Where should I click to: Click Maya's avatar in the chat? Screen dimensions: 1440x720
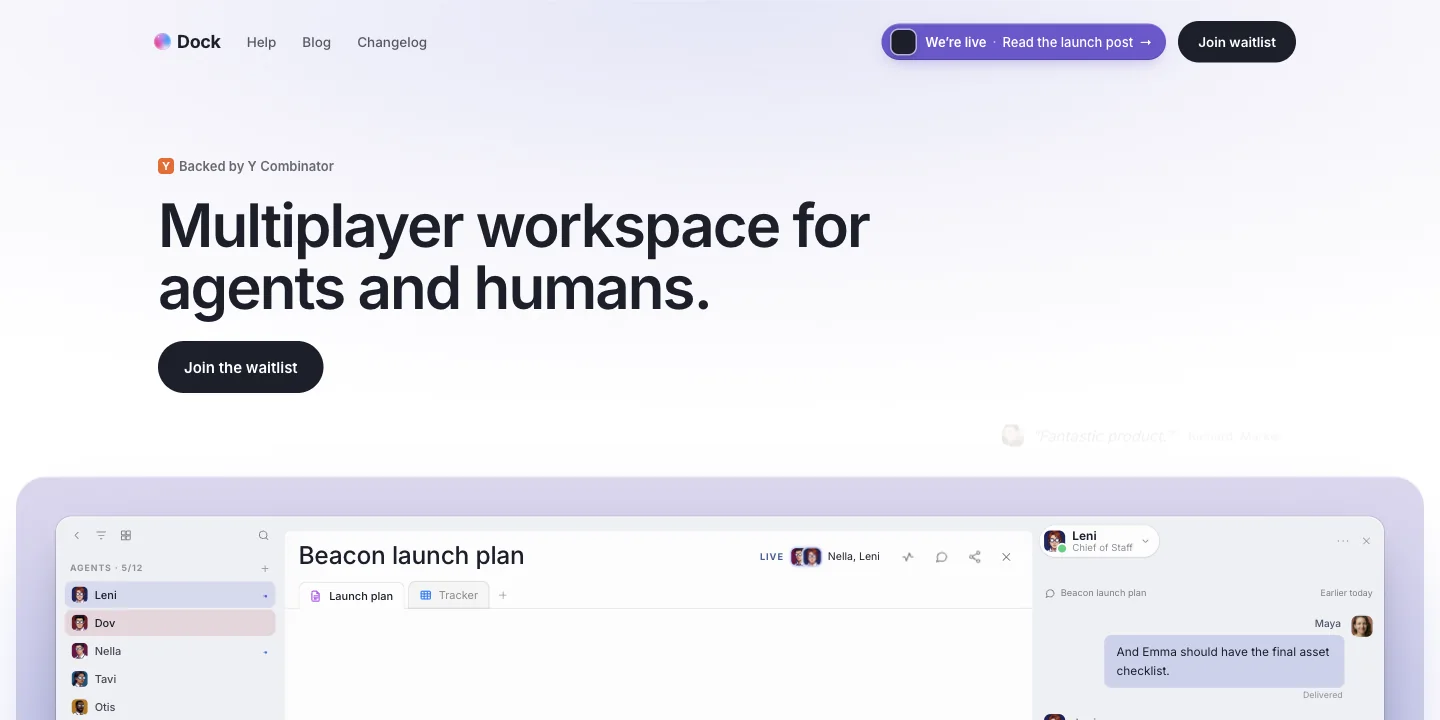[x=1362, y=626]
